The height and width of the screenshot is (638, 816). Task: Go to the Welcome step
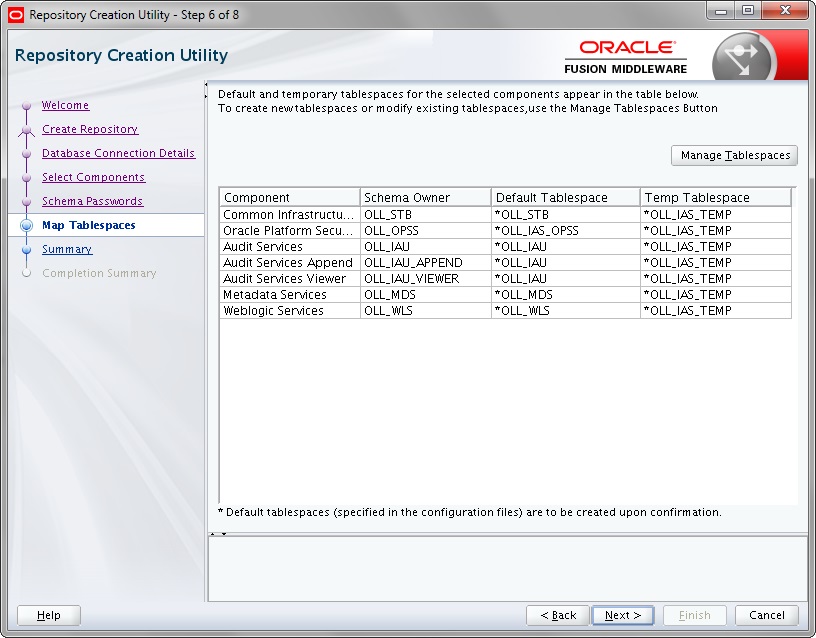pyautogui.click(x=66, y=105)
